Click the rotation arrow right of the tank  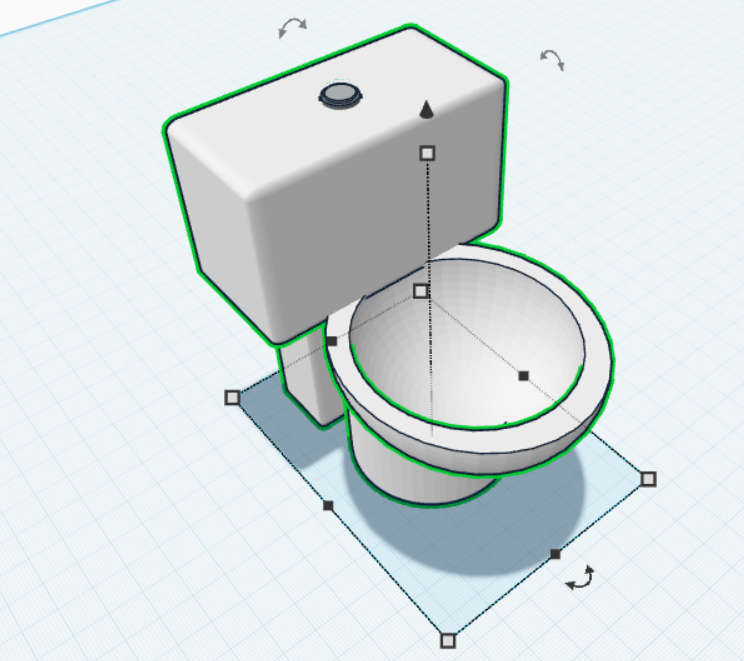pyautogui.click(x=552, y=60)
